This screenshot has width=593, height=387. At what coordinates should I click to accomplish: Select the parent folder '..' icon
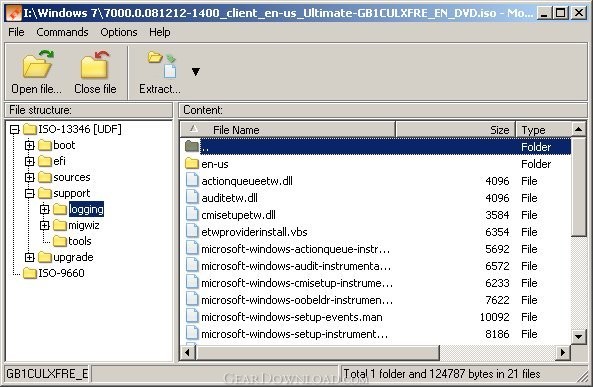coord(192,146)
